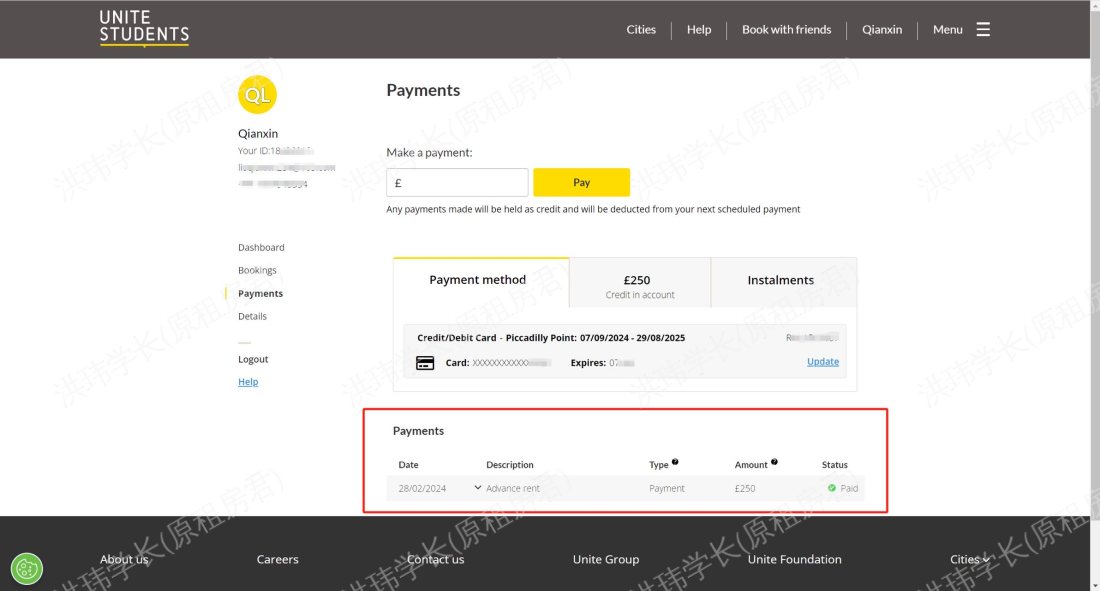Open Bookings in the sidebar

(x=257, y=271)
